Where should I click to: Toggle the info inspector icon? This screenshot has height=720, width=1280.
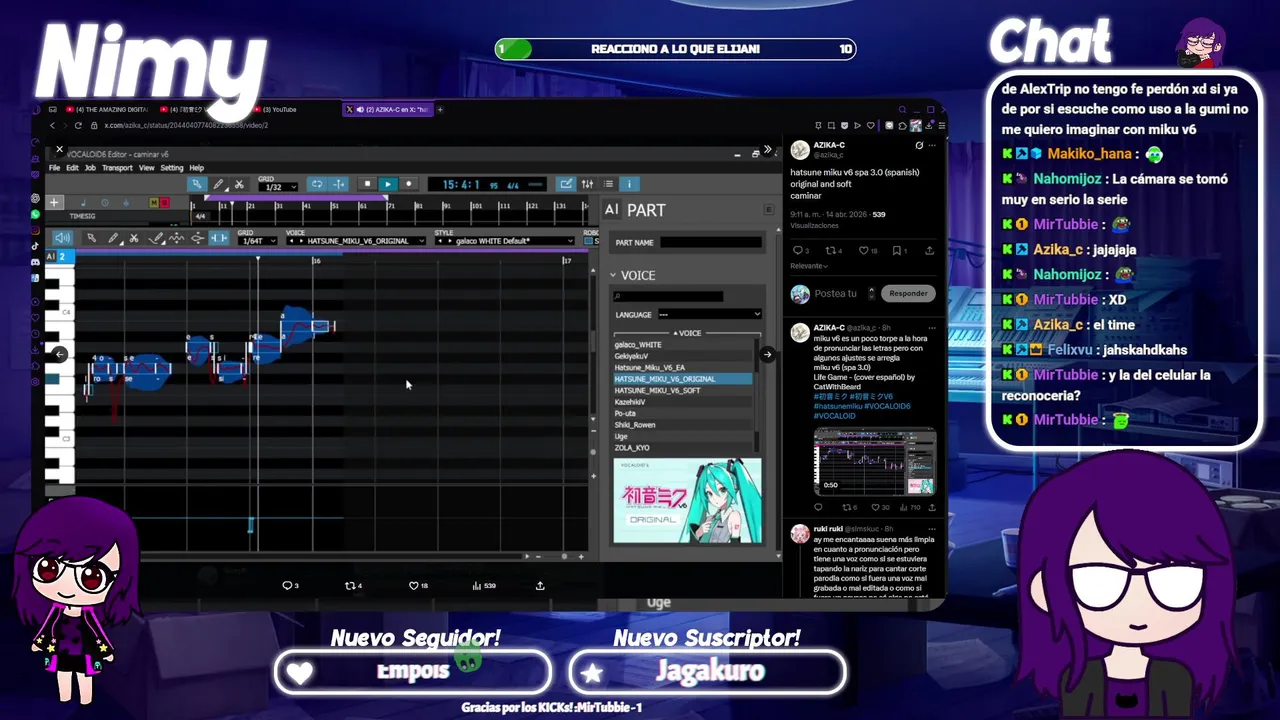click(x=629, y=184)
